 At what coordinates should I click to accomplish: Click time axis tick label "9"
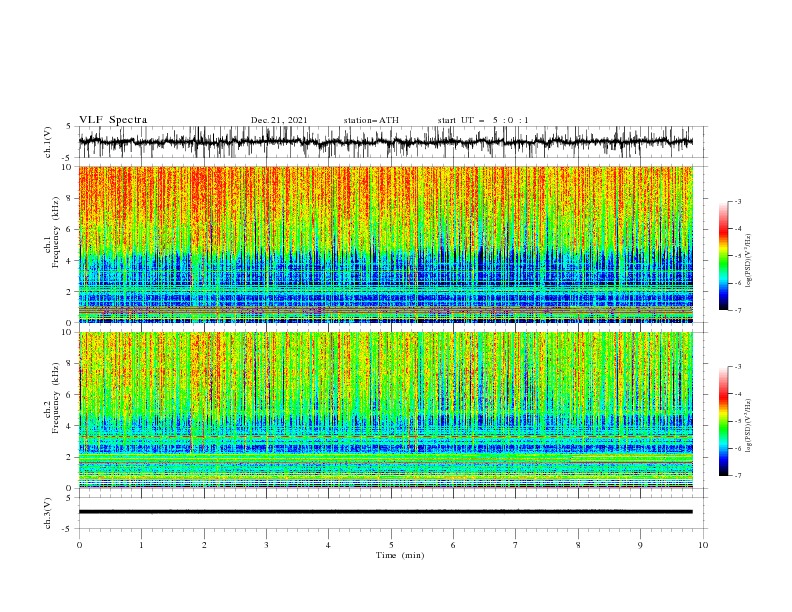[x=640, y=545]
